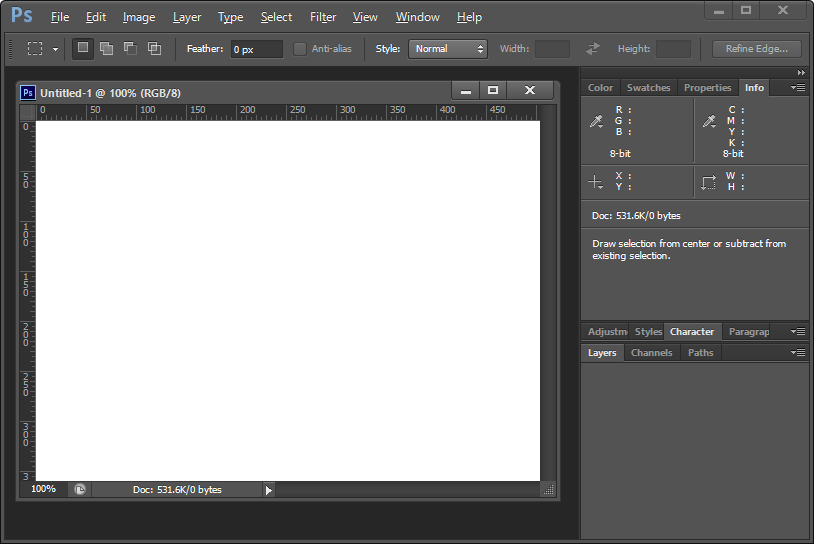This screenshot has width=814, height=544.
Task: Click the 100% zoom level field
Action: point(44,489)
